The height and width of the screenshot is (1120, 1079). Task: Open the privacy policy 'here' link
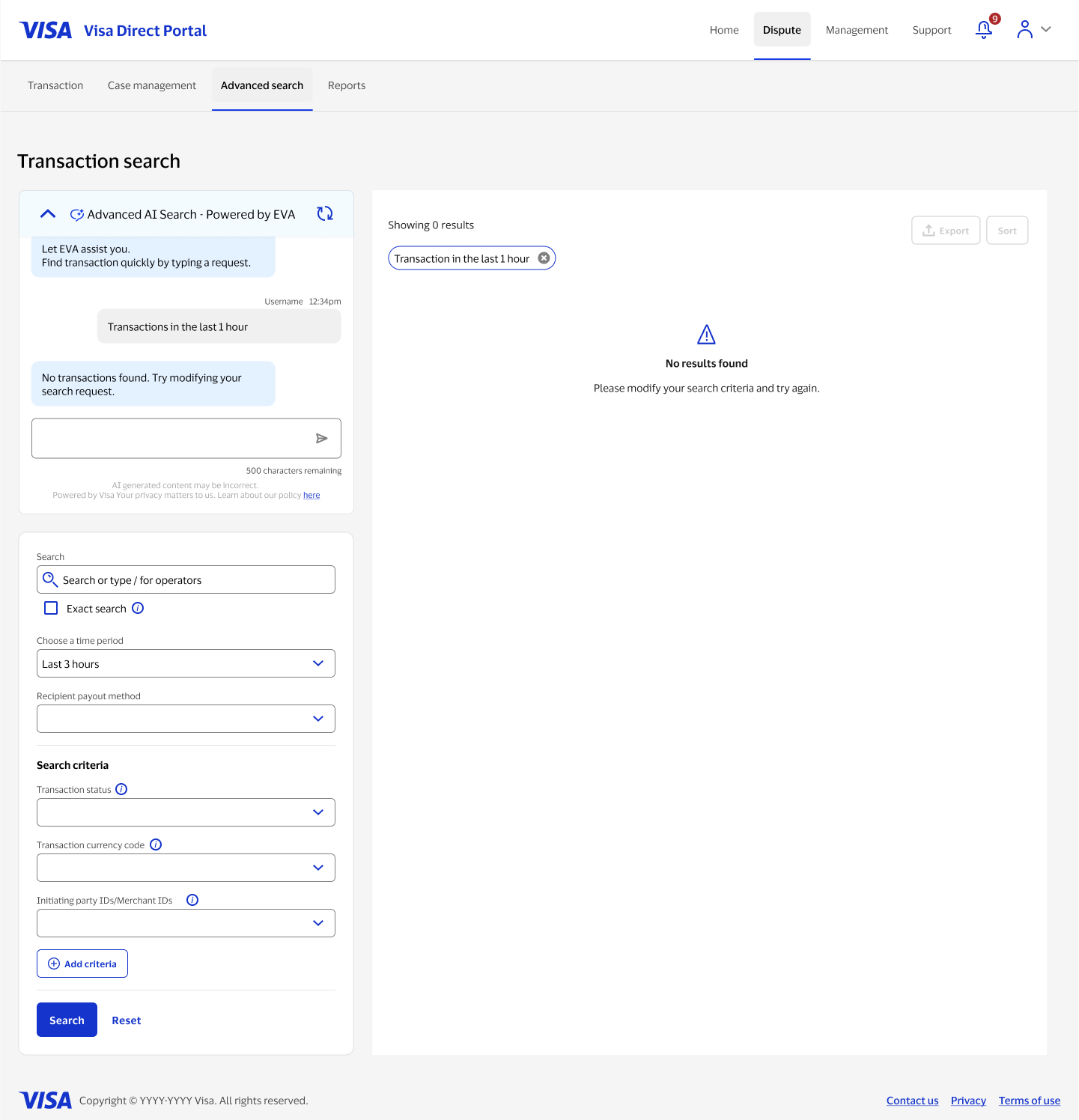coord(311,494)
